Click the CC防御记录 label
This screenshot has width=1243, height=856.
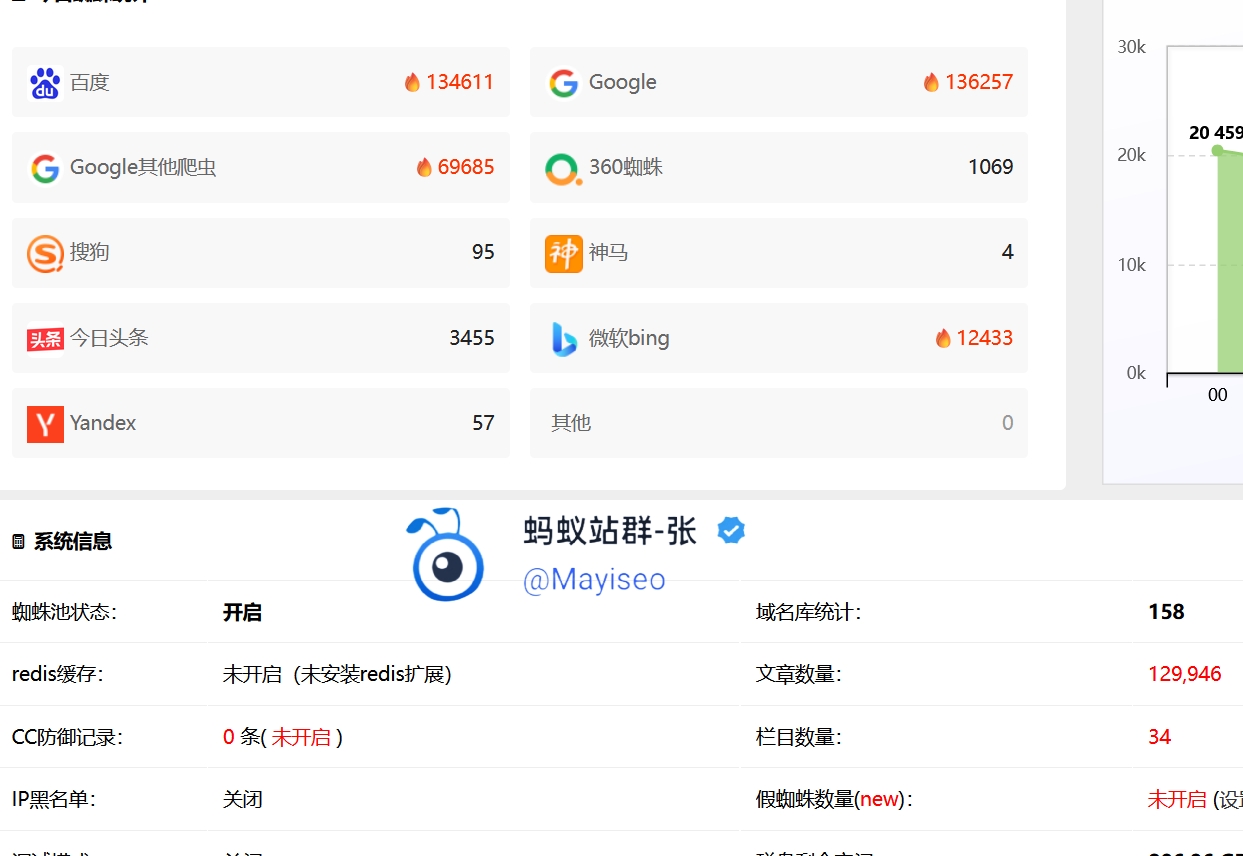[x=67, y=737]
